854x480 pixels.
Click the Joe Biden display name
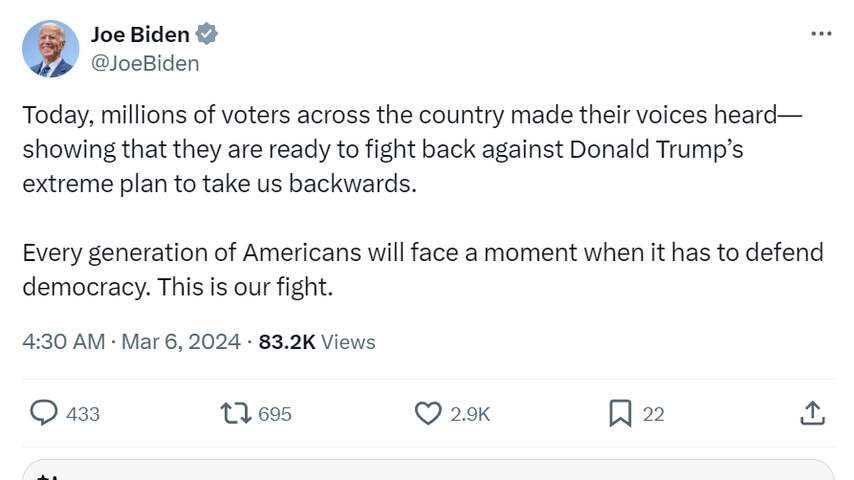click(140, 34)
